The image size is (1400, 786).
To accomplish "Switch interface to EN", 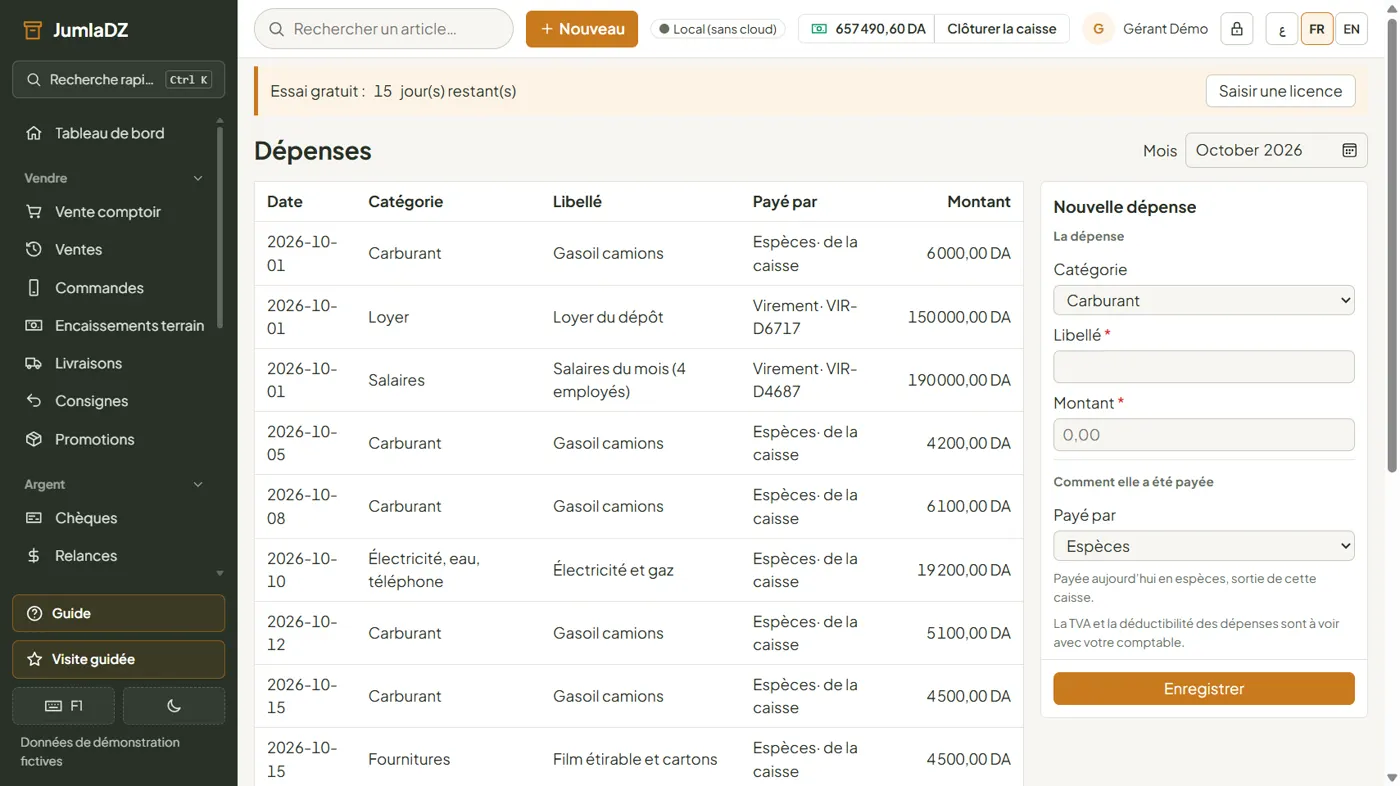I will point(1352,29).
